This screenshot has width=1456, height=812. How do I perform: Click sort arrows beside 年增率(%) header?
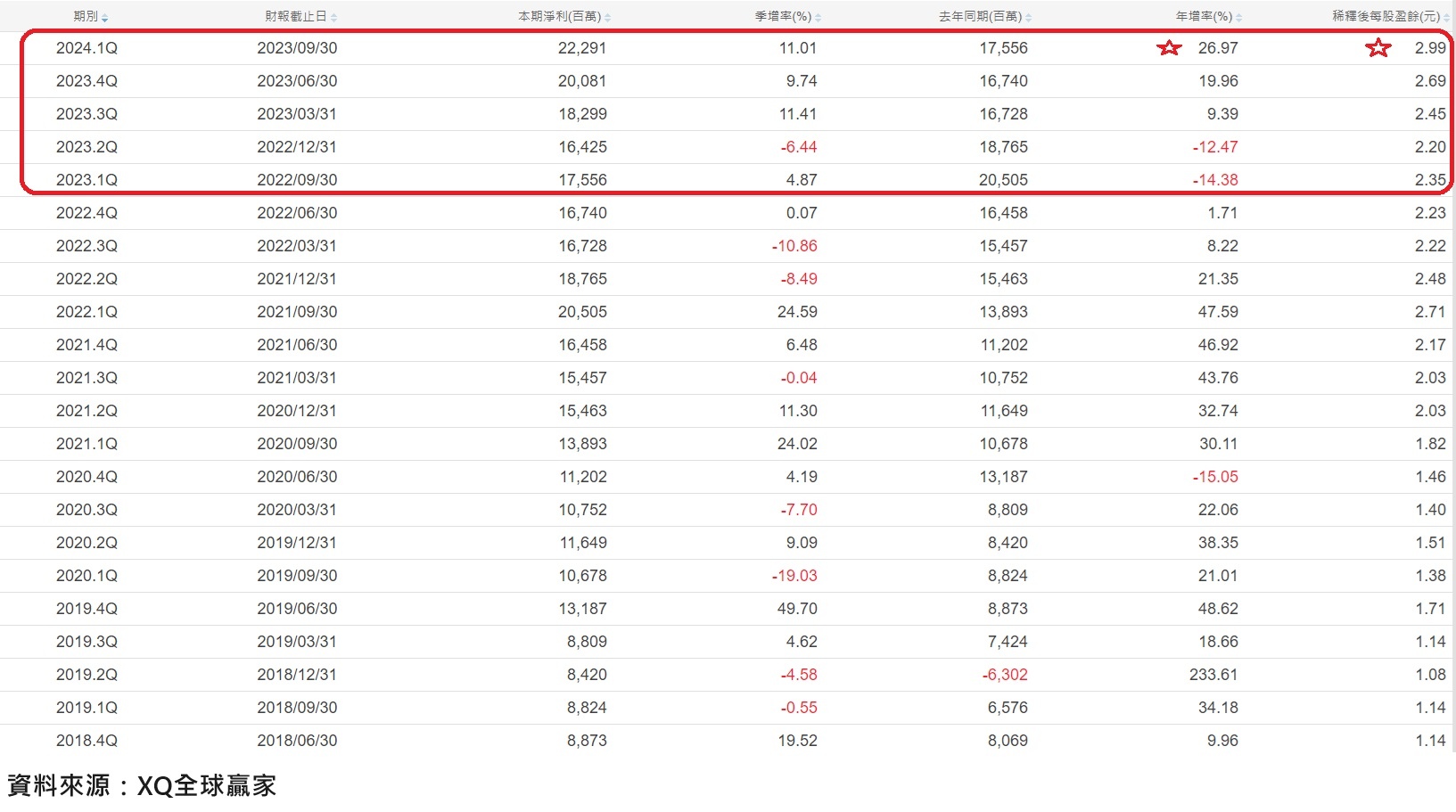coord(1238,18)
